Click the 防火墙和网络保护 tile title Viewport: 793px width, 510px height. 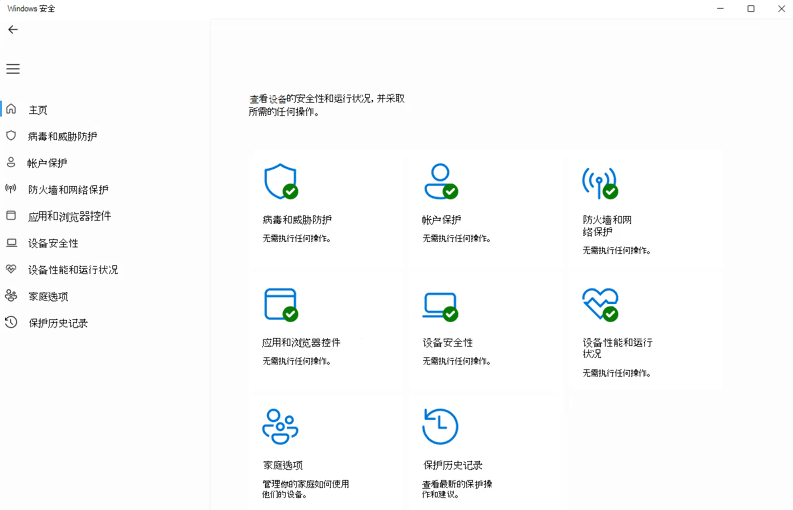point(607,226)
